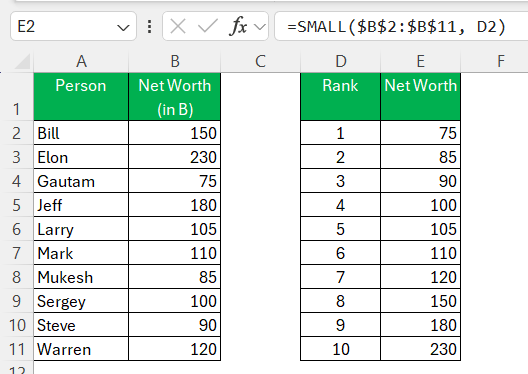Select cell E2 showing 75
The height and width of the screenshot is (374, 528).
click(421, 133)
